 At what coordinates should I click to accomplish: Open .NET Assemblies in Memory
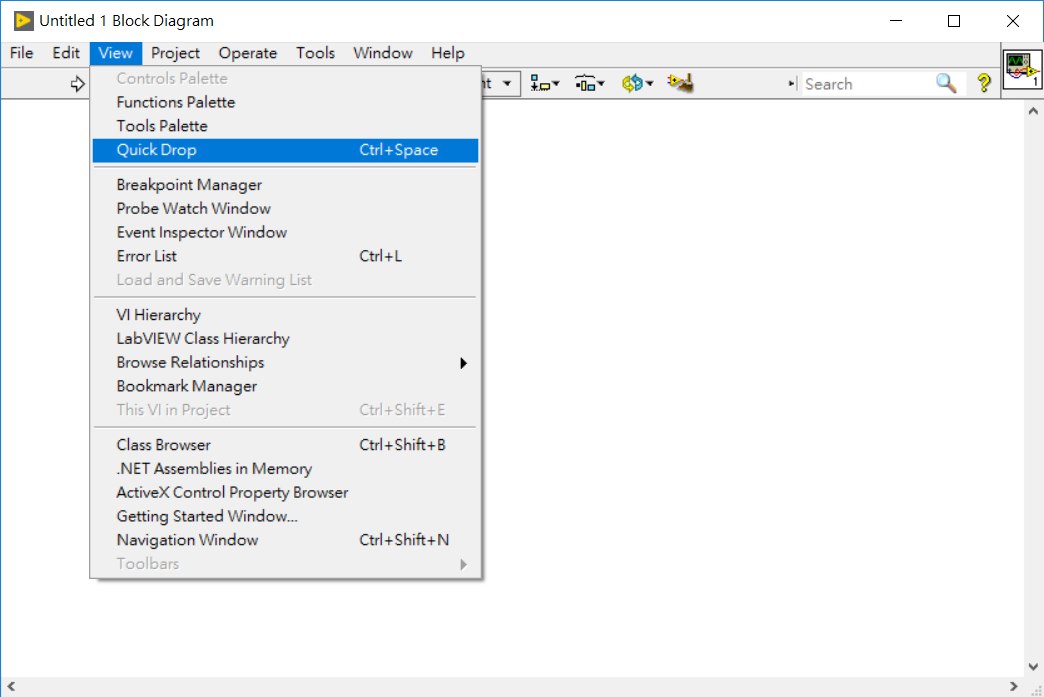285,469
